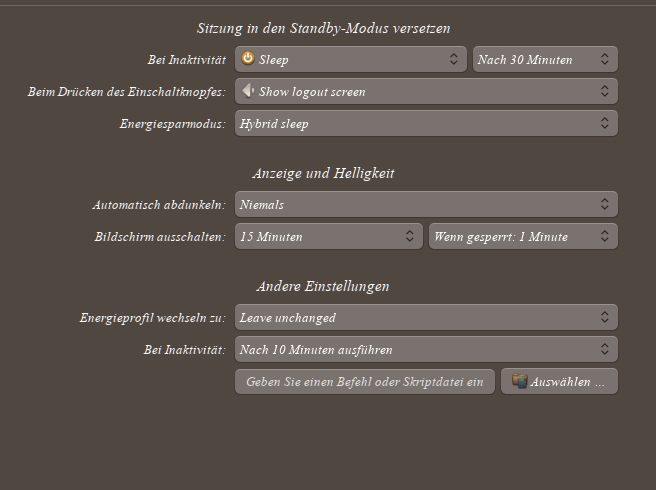Click the "Energieprofil wechseln zu:" label

(152, 318)
